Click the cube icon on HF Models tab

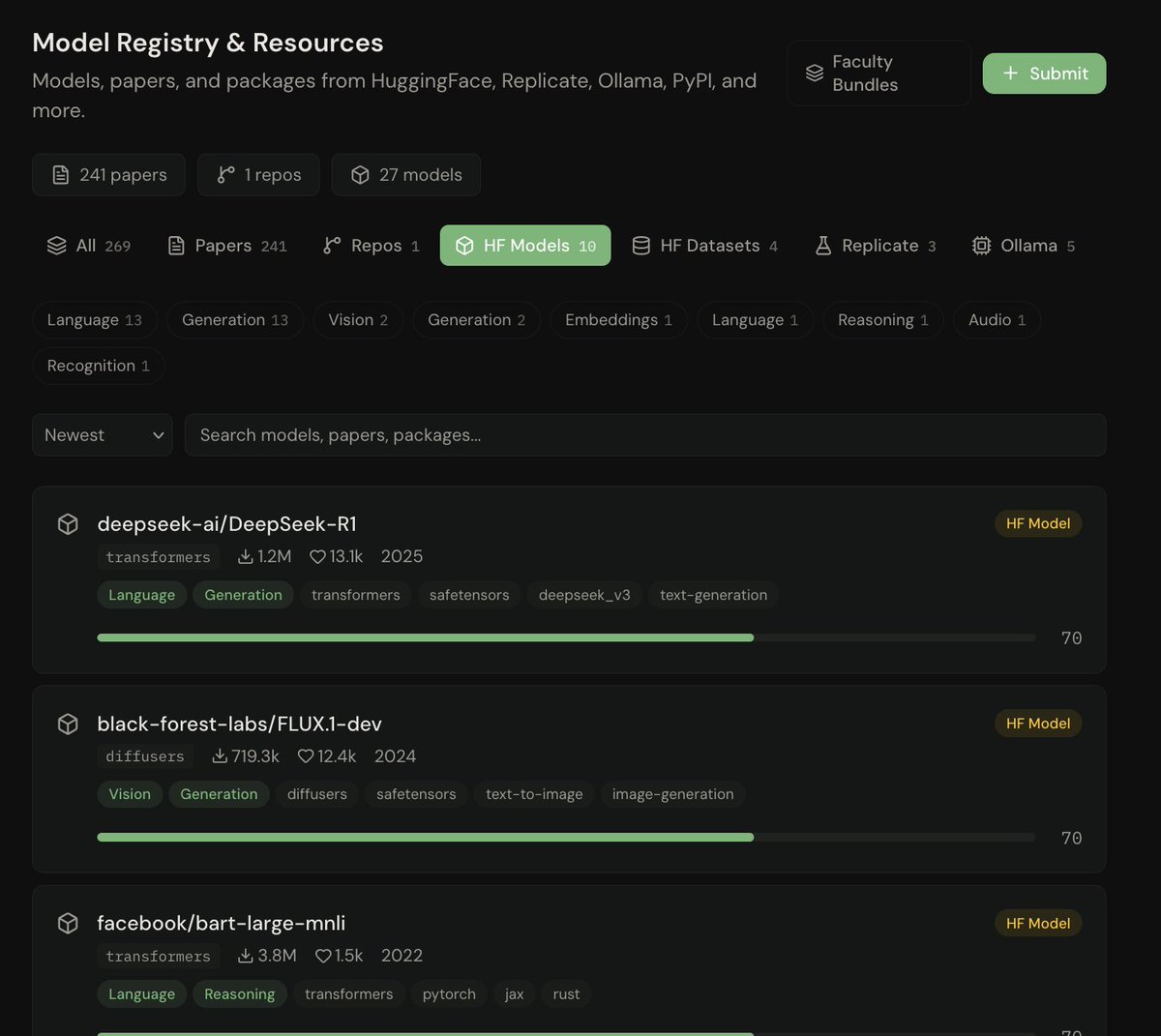point(464,246)
